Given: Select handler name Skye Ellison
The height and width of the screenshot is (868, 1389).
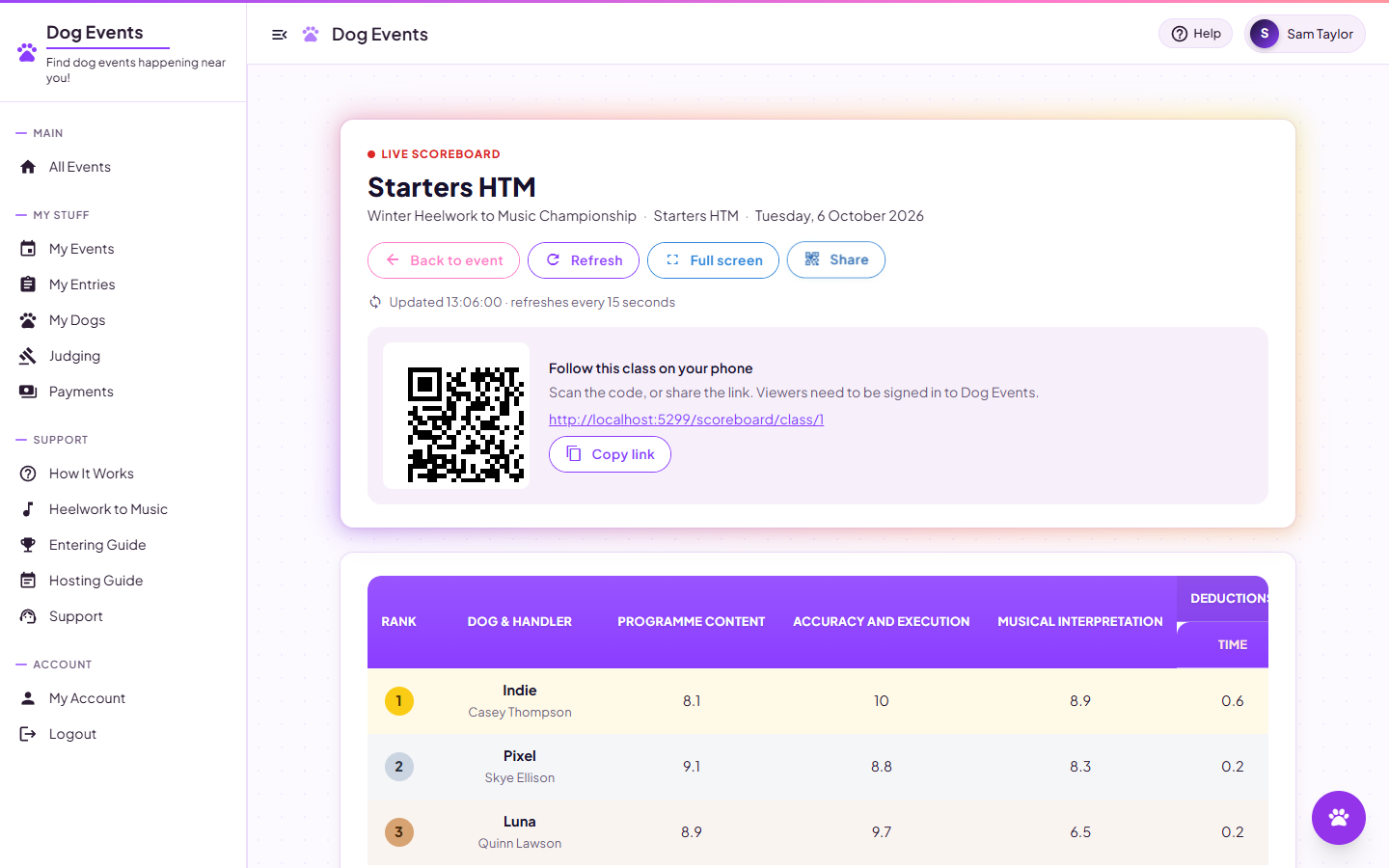Looking at the screenshot, I should (x=520, y=778).
